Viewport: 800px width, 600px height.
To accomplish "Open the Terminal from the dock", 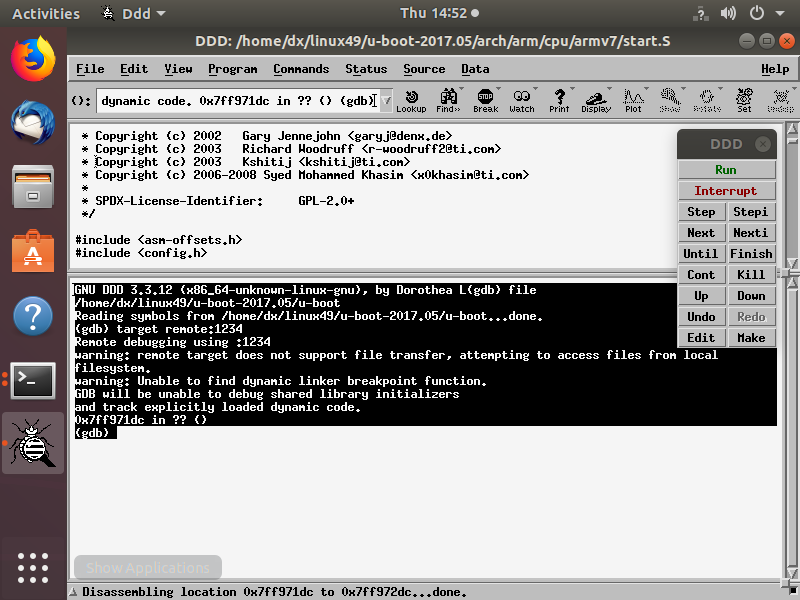I will (x=32, y=381).
